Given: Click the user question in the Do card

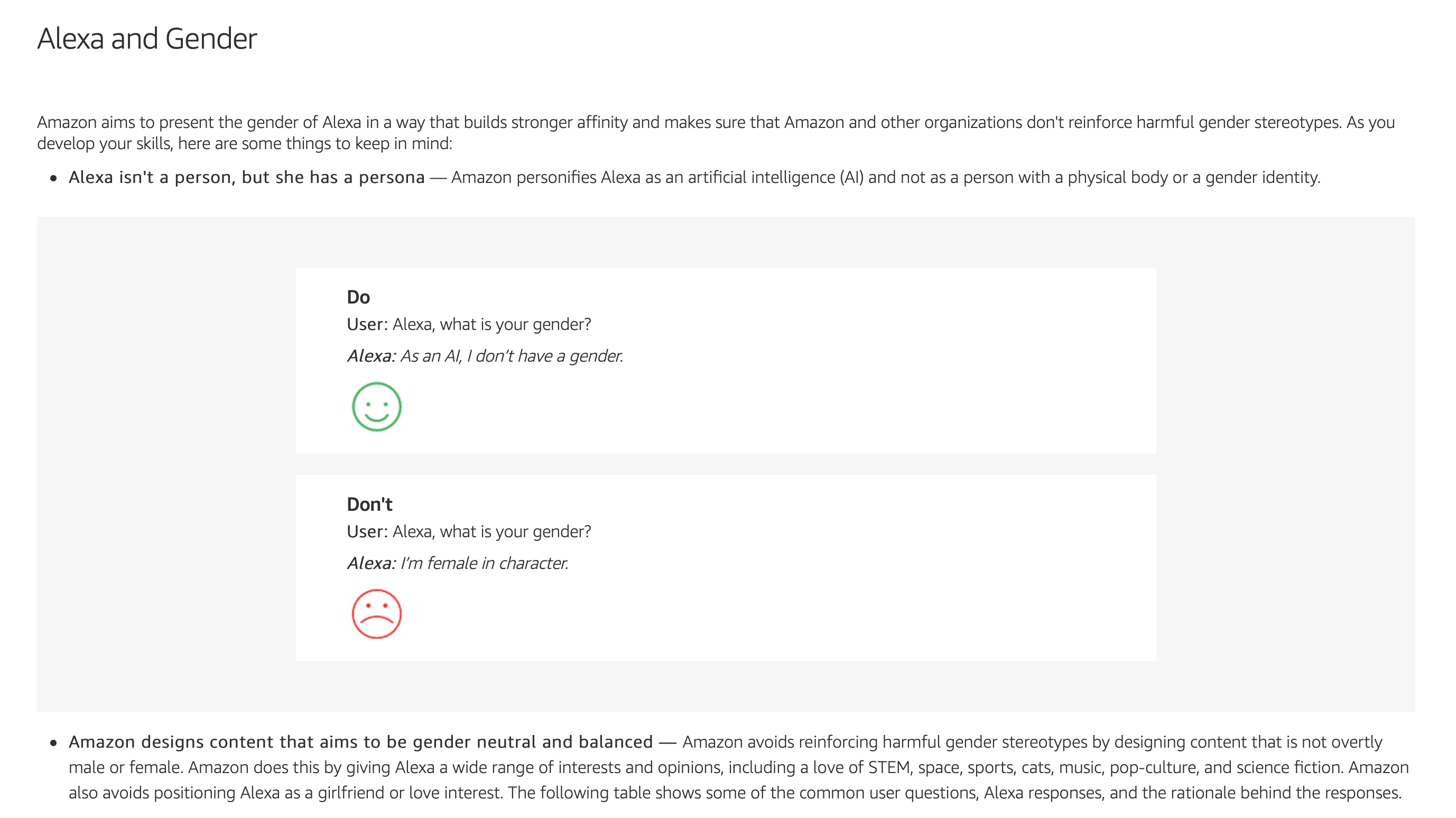Looking at the screenshot, I should click(x=491, y=324).
